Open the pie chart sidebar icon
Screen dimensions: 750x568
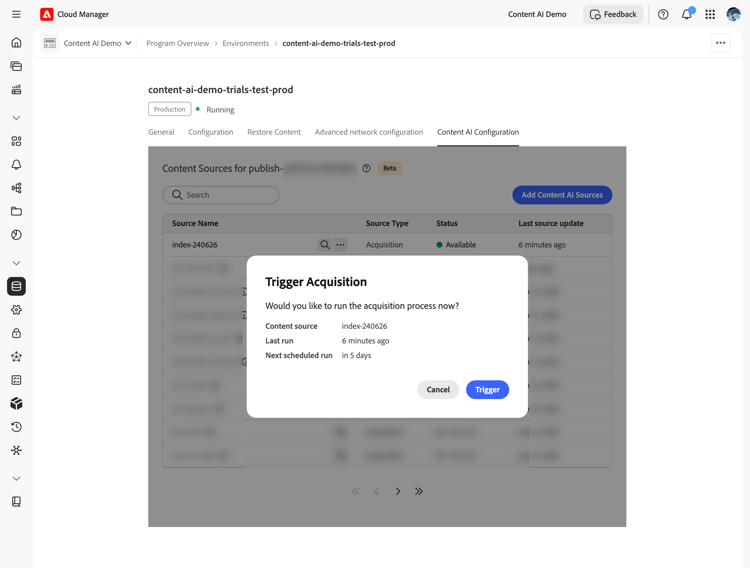(16, 235)
